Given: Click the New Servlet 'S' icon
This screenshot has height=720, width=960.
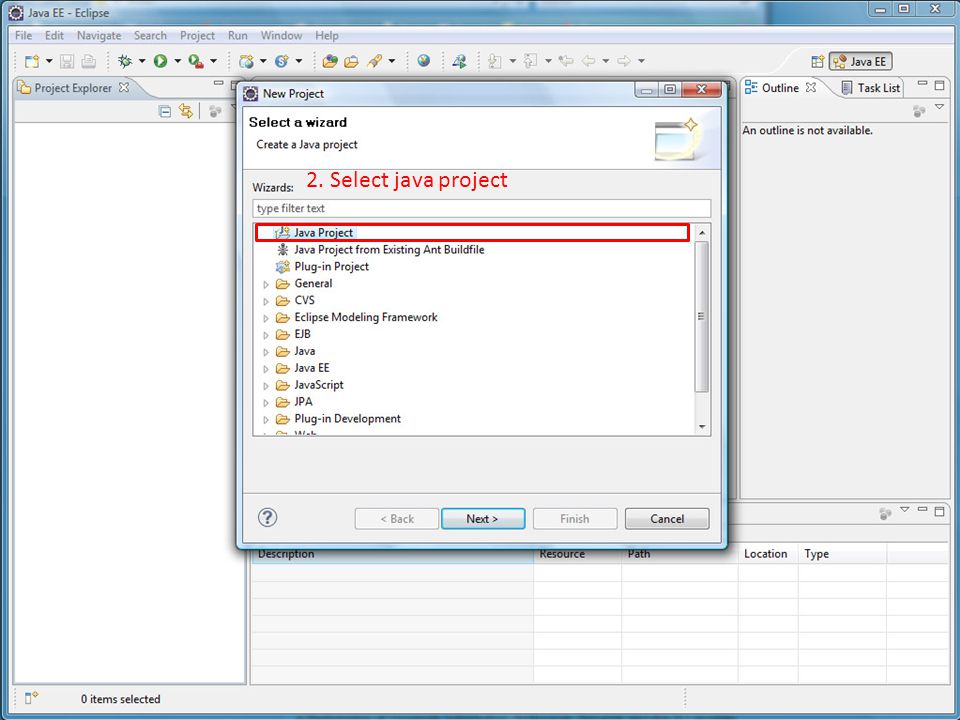Looking at the screenshot, I should coord(282,61).
